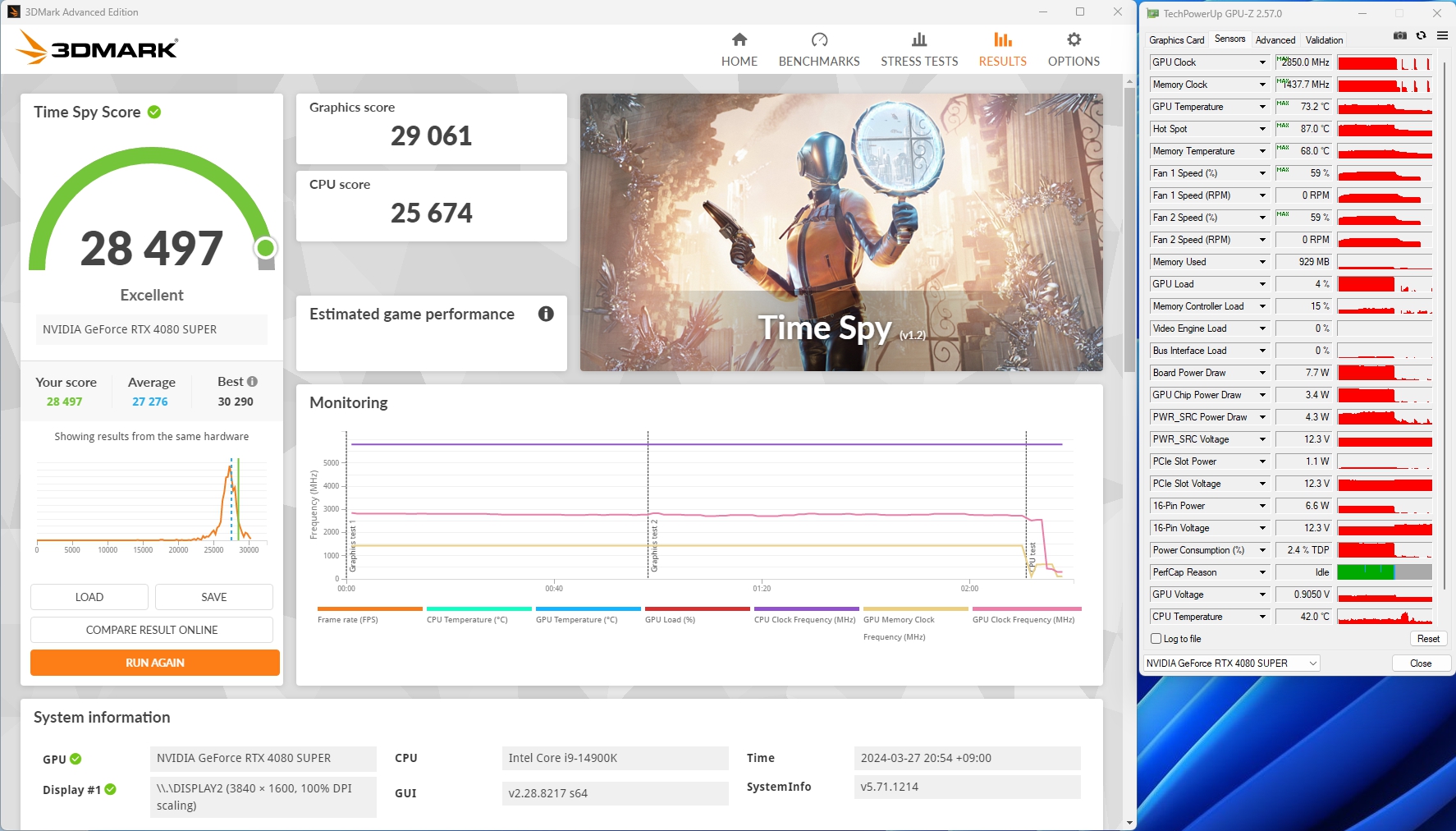
Task: Switch to the Advanced tab
Action: coord(1275,39)
